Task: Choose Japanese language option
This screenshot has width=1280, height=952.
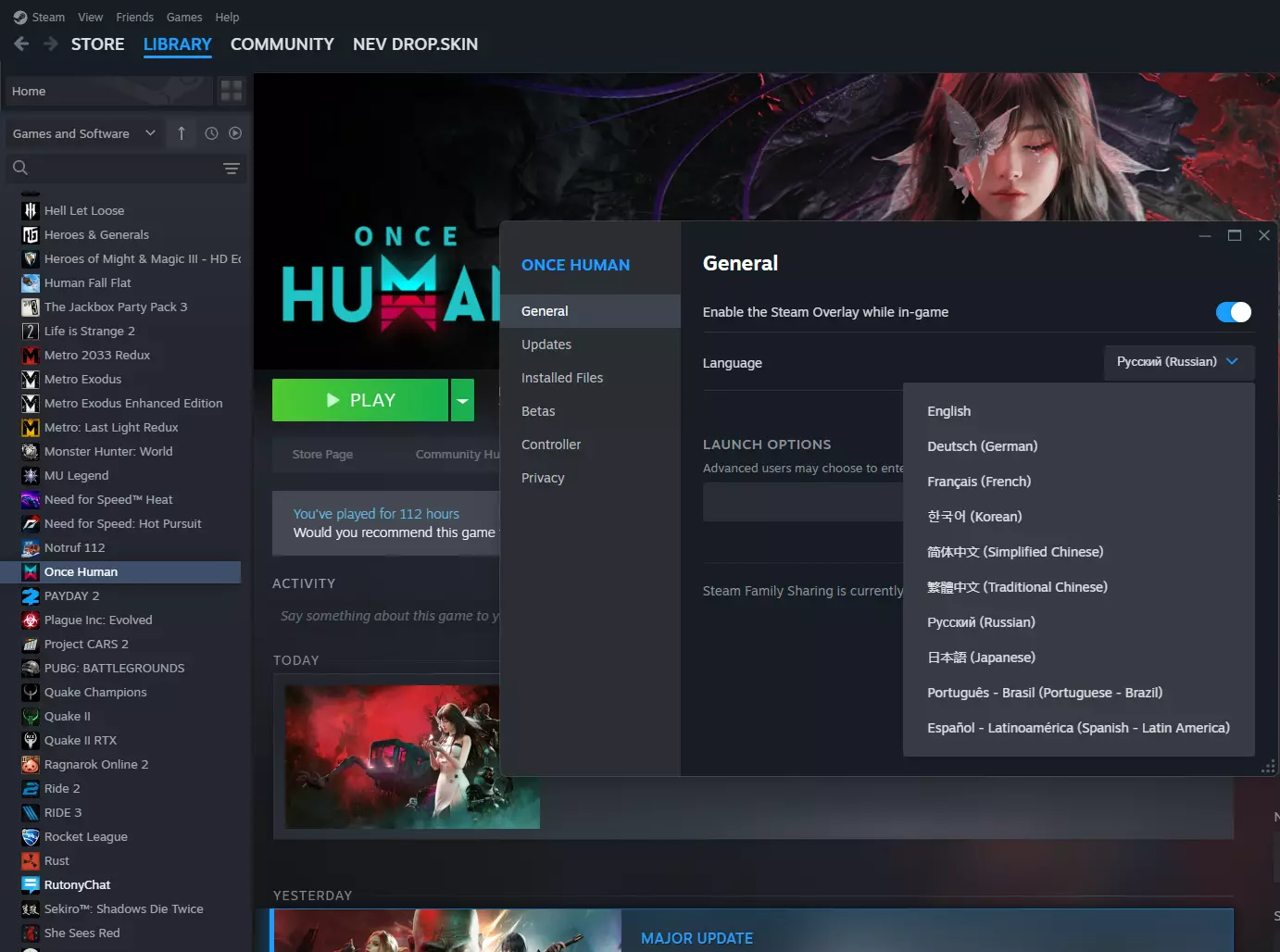Action: [x=981, y=658]
